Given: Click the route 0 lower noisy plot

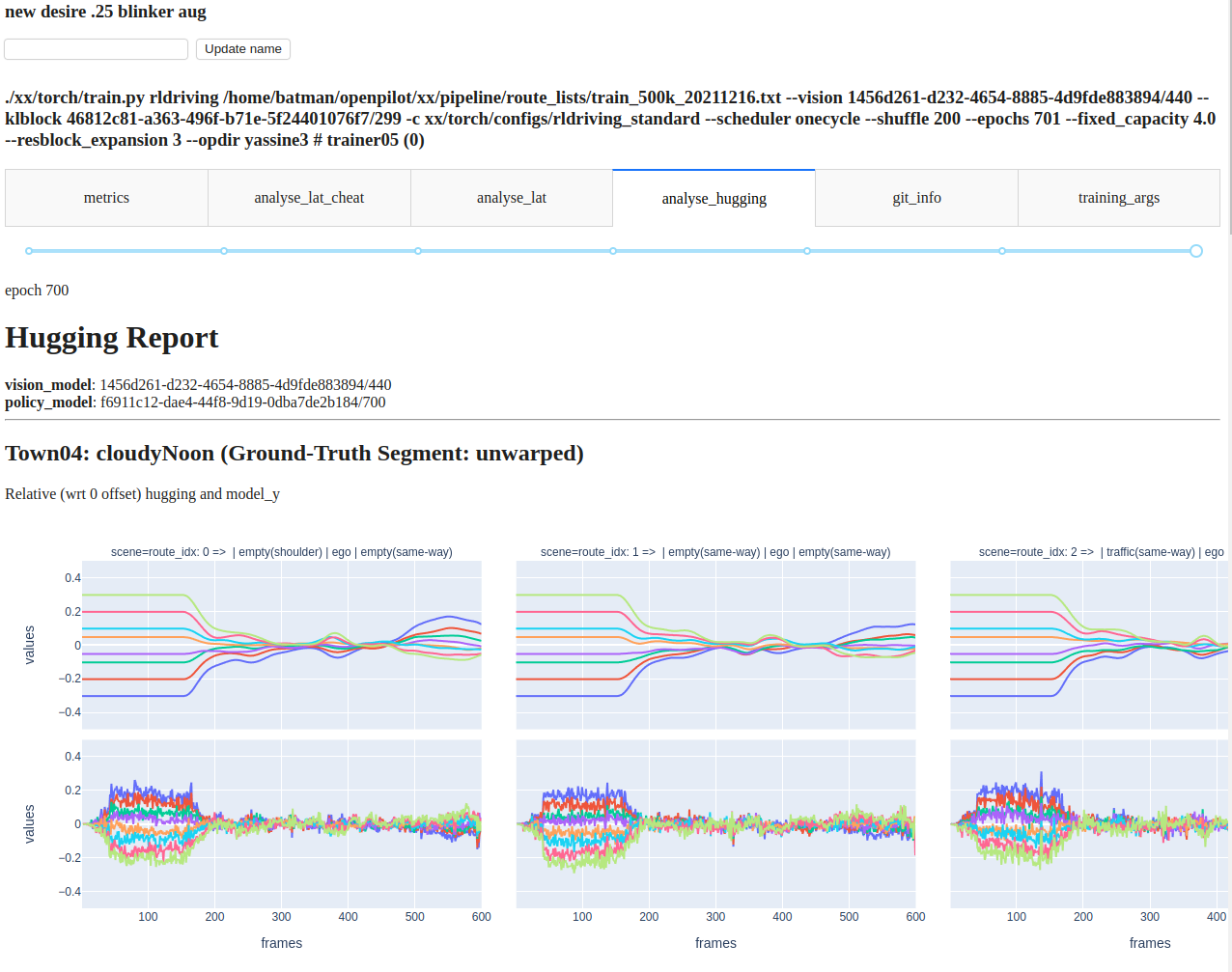Looking at the screenshot, I should [282, 824].
